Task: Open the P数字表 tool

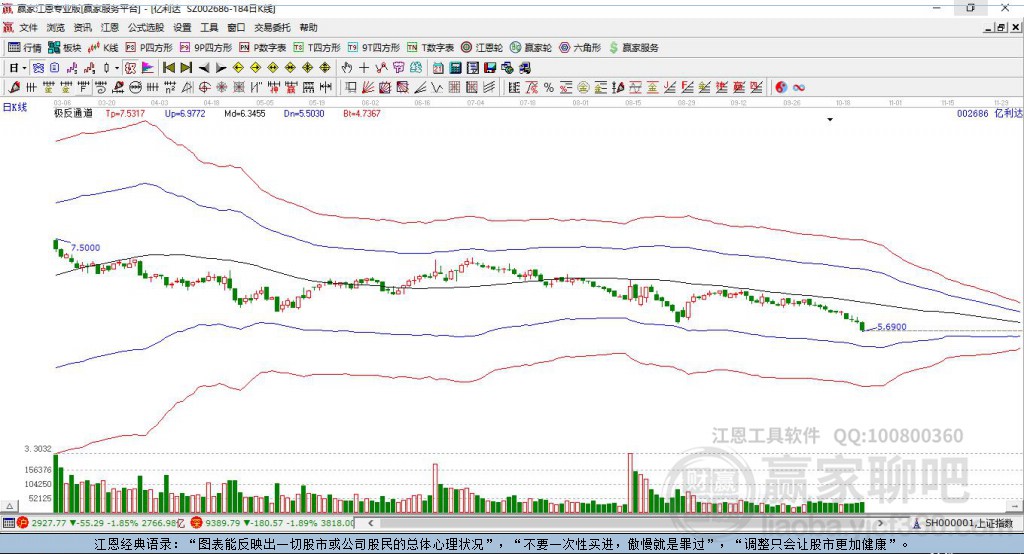Action: (x=263, y=48)
